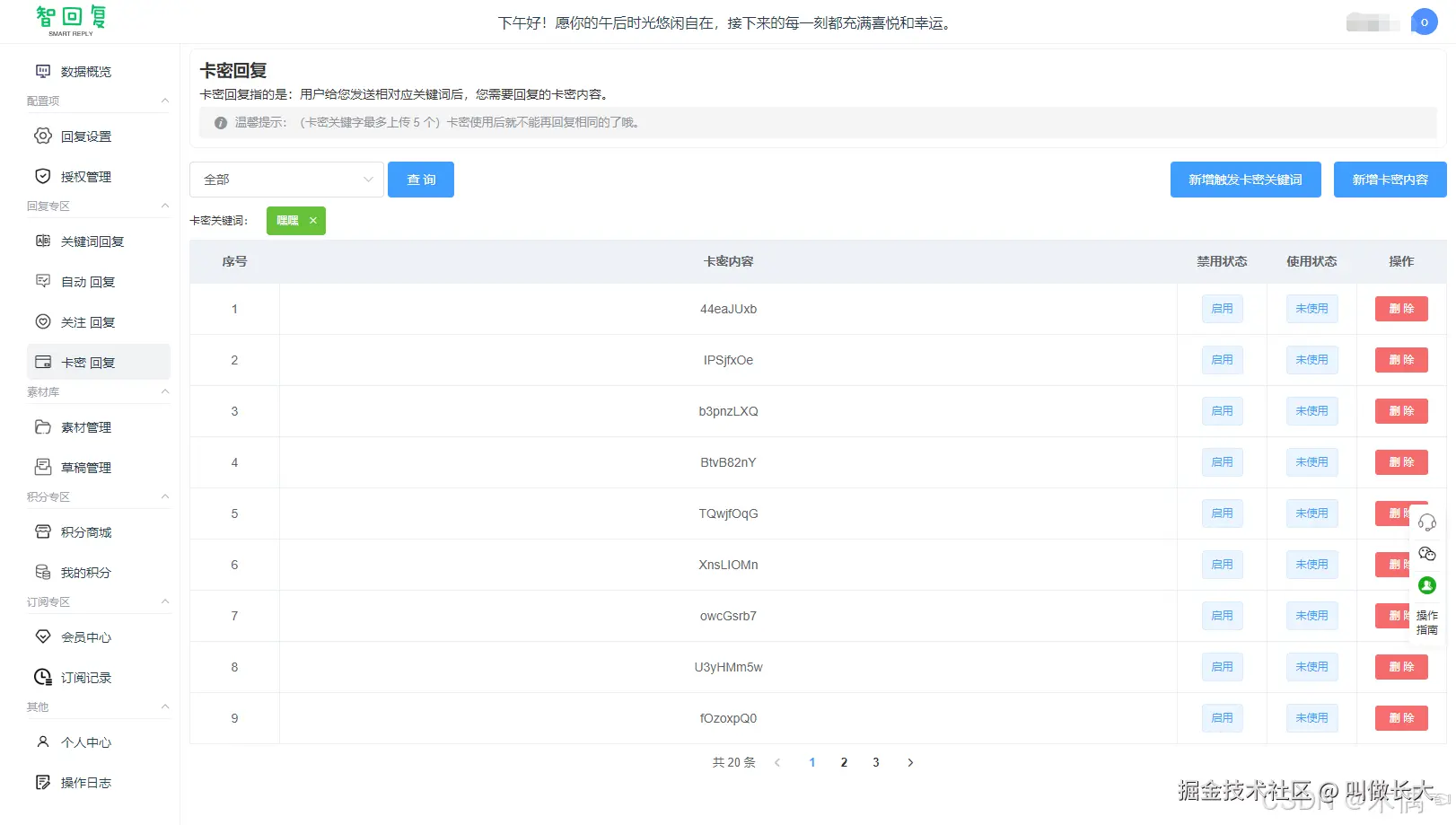Click the WeChat chat bubbles icon

click(x=1427, y=553)
